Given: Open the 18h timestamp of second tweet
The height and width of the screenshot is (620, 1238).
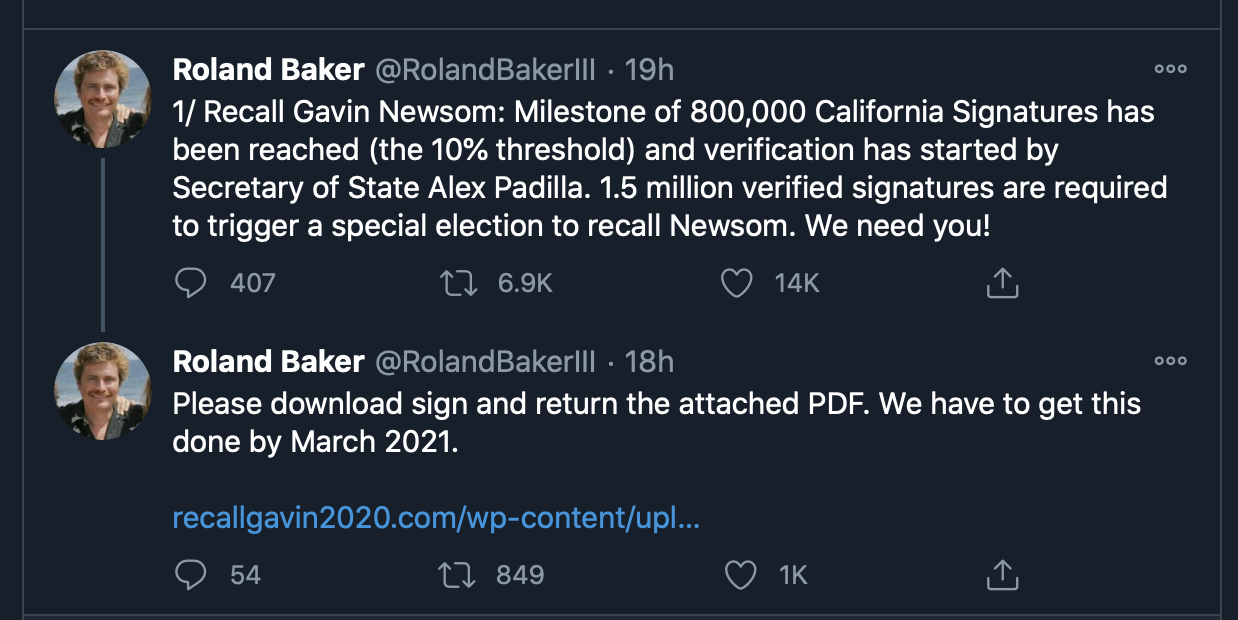Looking at the screenshot, I should pyautogui.click(x=649, y=361).
